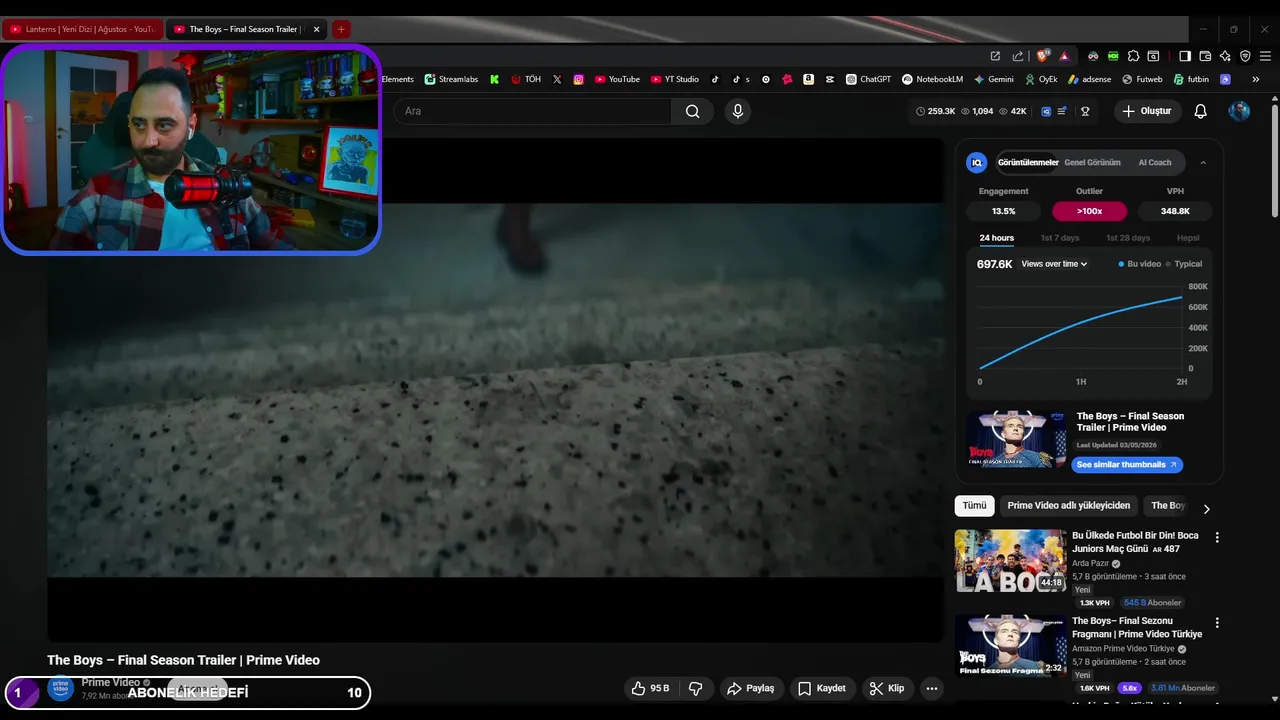Click the Kaydet save button

tap(822, 688)
